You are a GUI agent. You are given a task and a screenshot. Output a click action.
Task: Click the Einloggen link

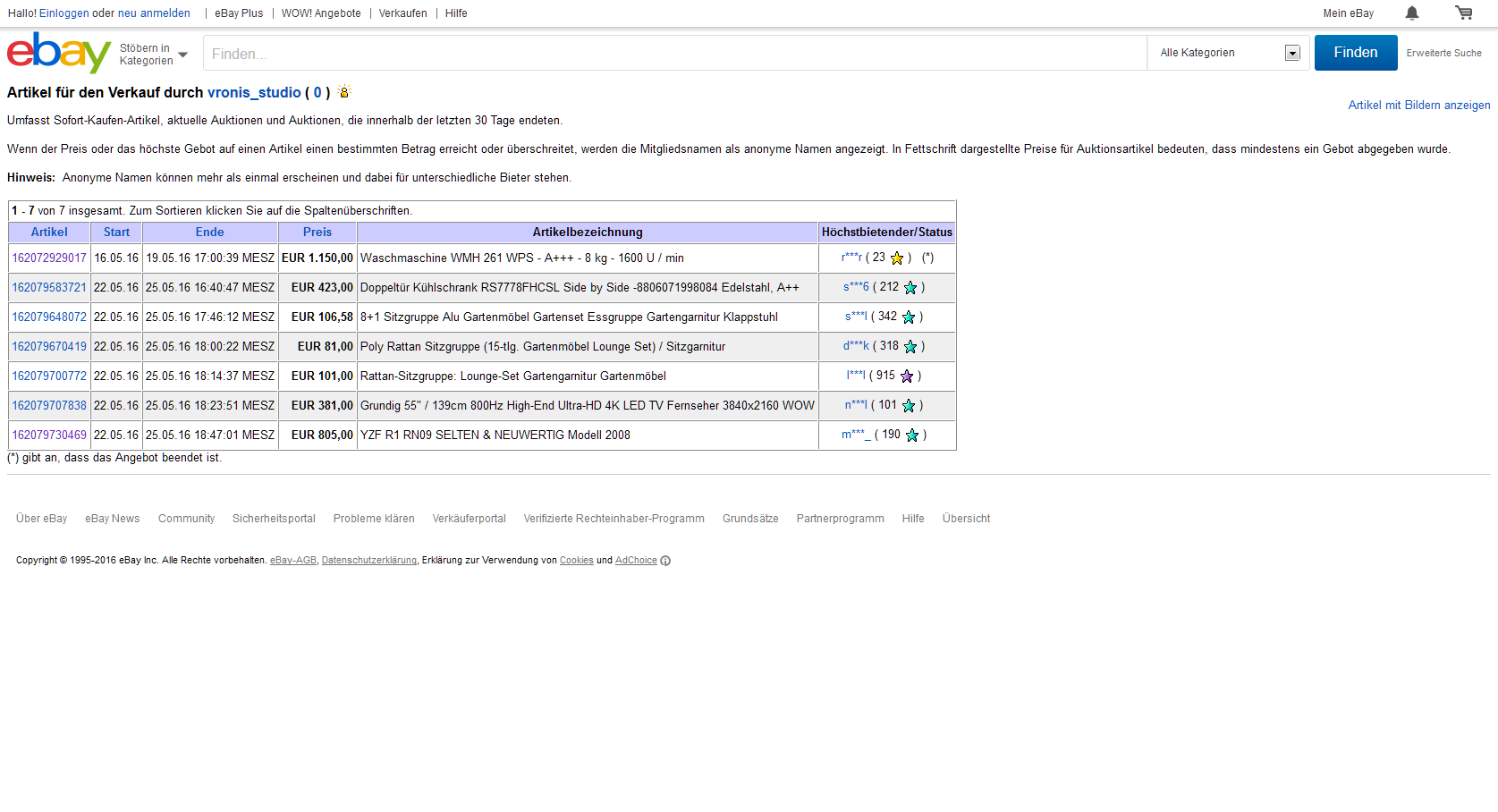(x=63, y=13)
